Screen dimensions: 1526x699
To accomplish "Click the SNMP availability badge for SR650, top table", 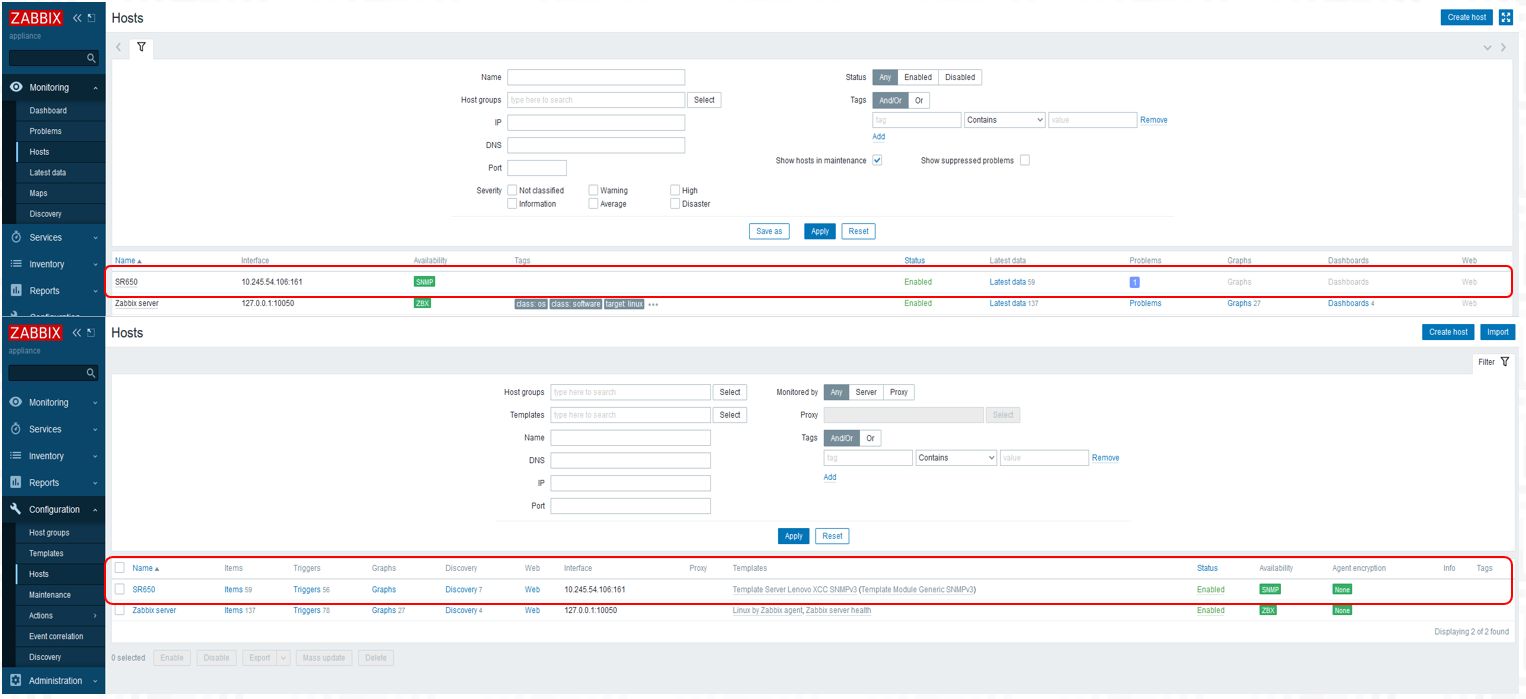I will pyautogui.click(x=424, y=282).
